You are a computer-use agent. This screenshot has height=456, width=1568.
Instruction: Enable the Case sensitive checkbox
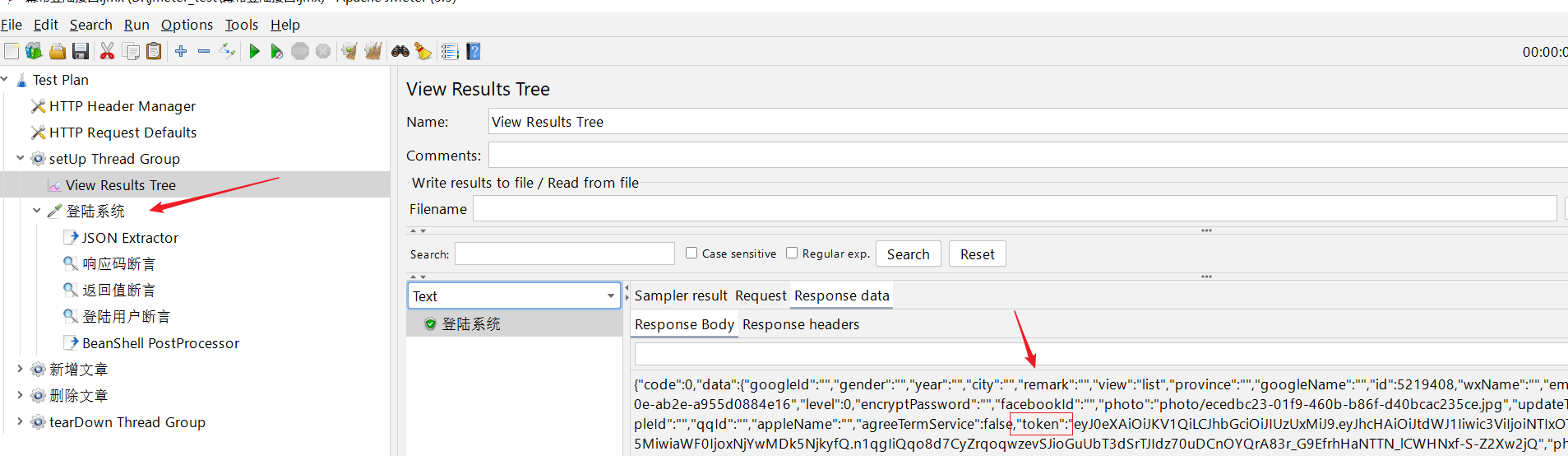coord(691,254)
